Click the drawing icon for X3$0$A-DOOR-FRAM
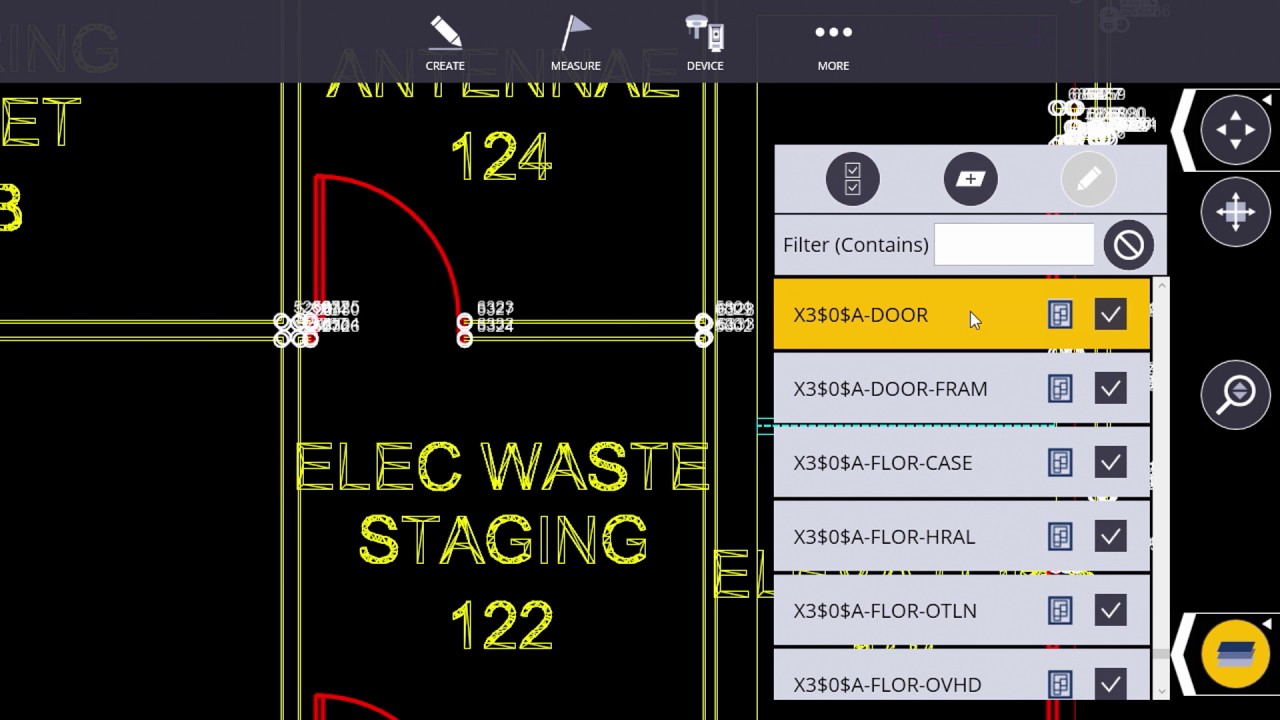The height and width of the screenshot is (720, 1280). click(x=1060, y=389)
